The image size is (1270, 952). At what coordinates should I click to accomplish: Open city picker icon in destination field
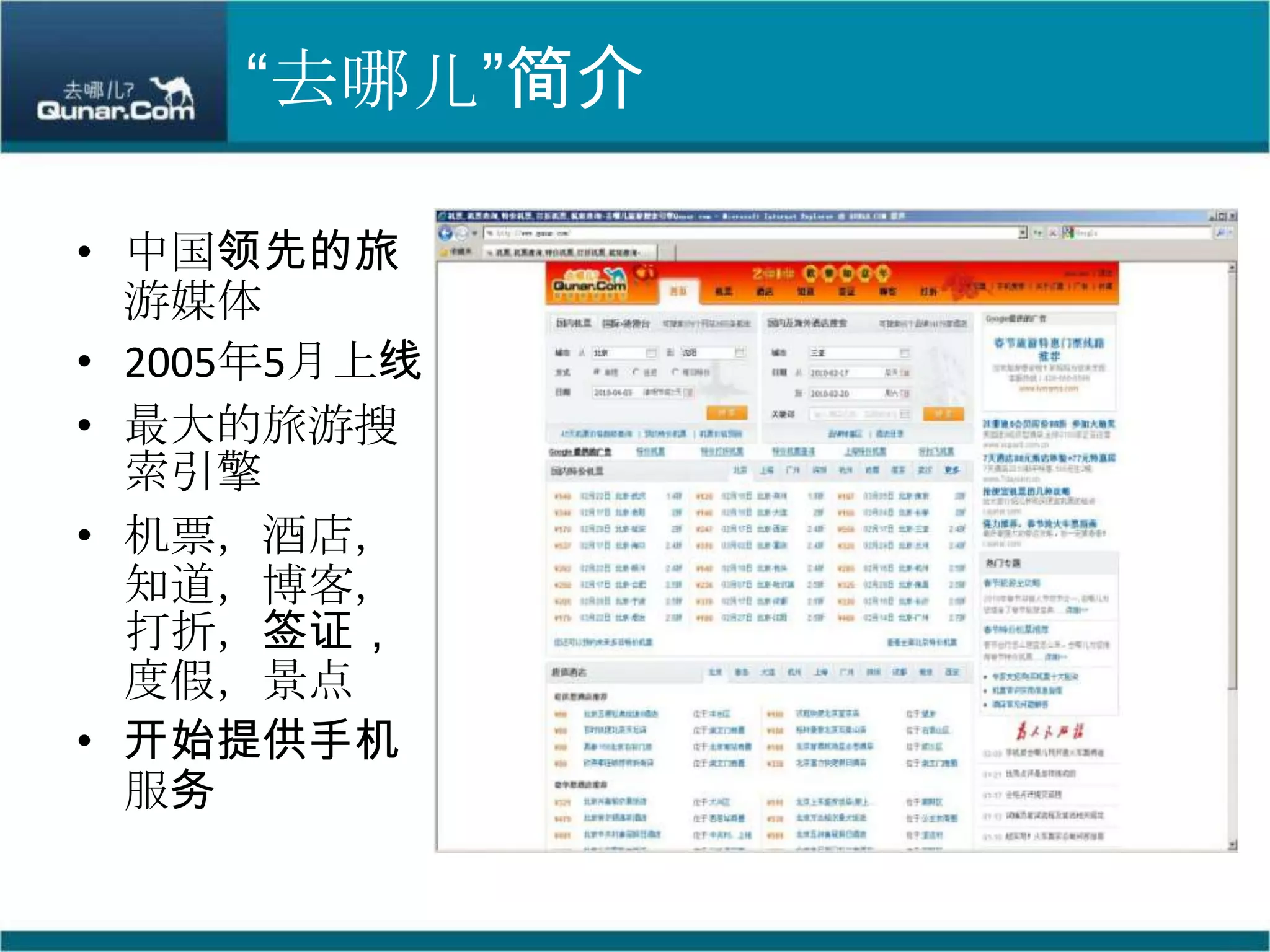tap(740, 353)
